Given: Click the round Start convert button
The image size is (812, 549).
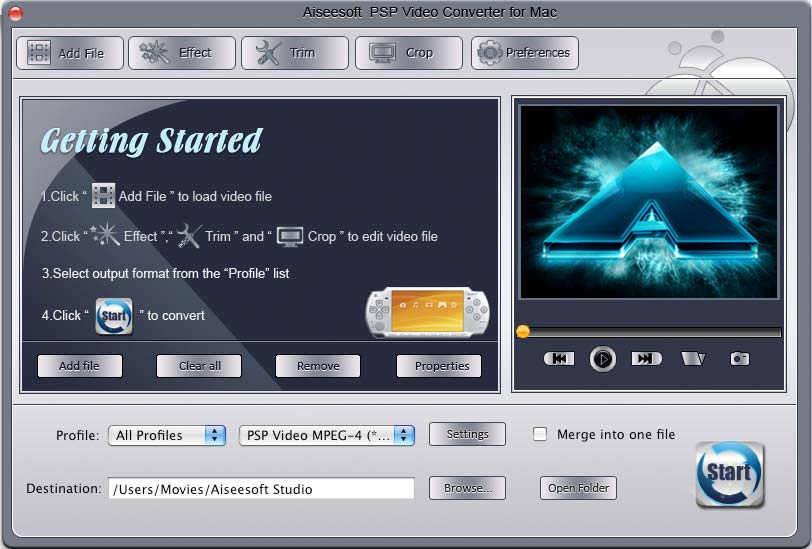Looking at the screenshot, I should pyautogui.click(x=730, y=474).
